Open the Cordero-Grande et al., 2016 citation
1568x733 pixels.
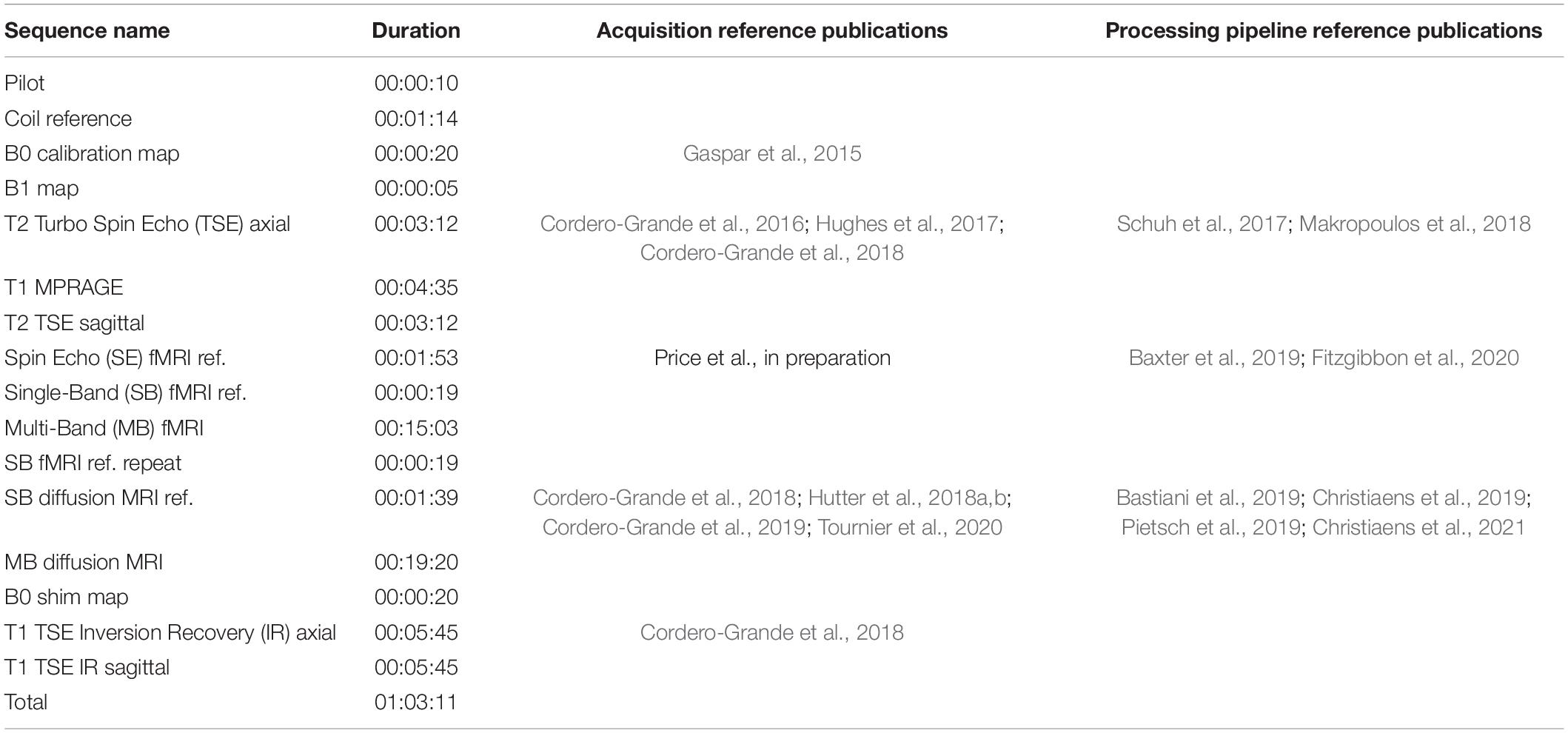[x=672, y=224]
